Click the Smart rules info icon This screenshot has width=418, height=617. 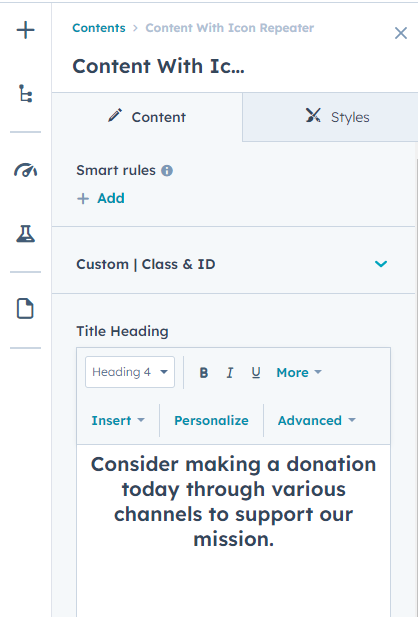[167, 171]
